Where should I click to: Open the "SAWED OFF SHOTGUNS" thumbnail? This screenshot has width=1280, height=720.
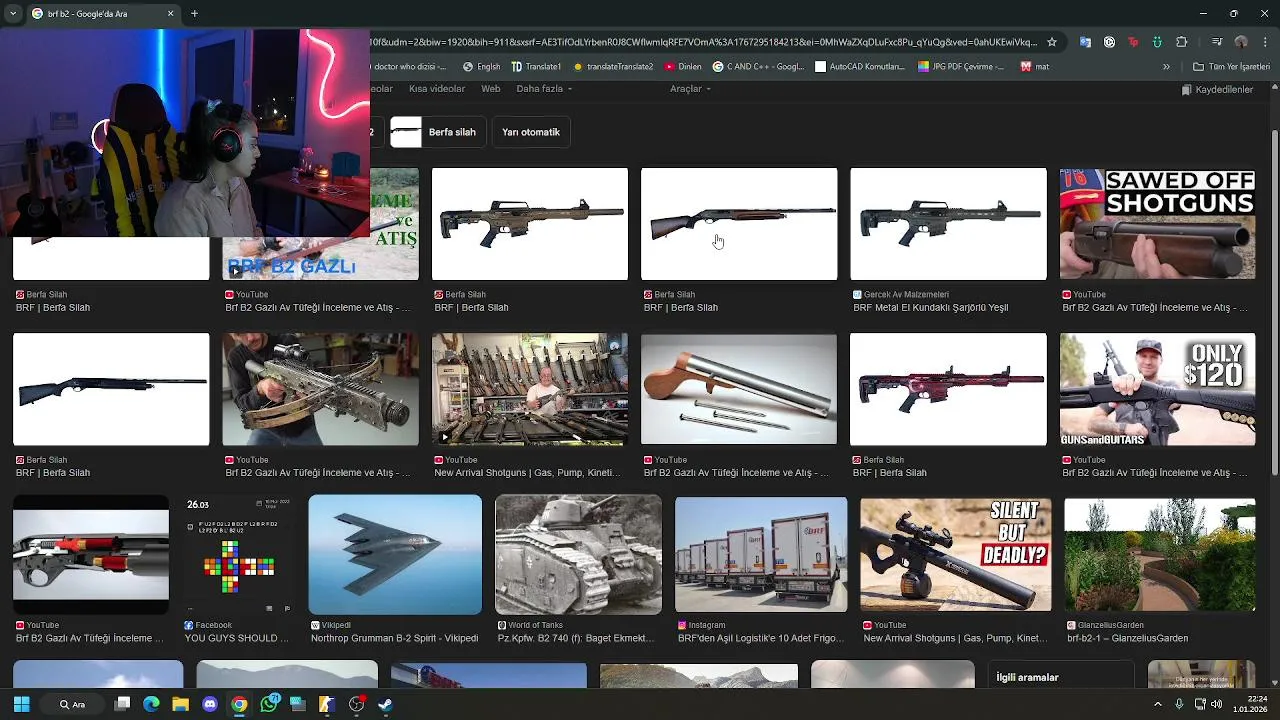tap(1157, 224)
